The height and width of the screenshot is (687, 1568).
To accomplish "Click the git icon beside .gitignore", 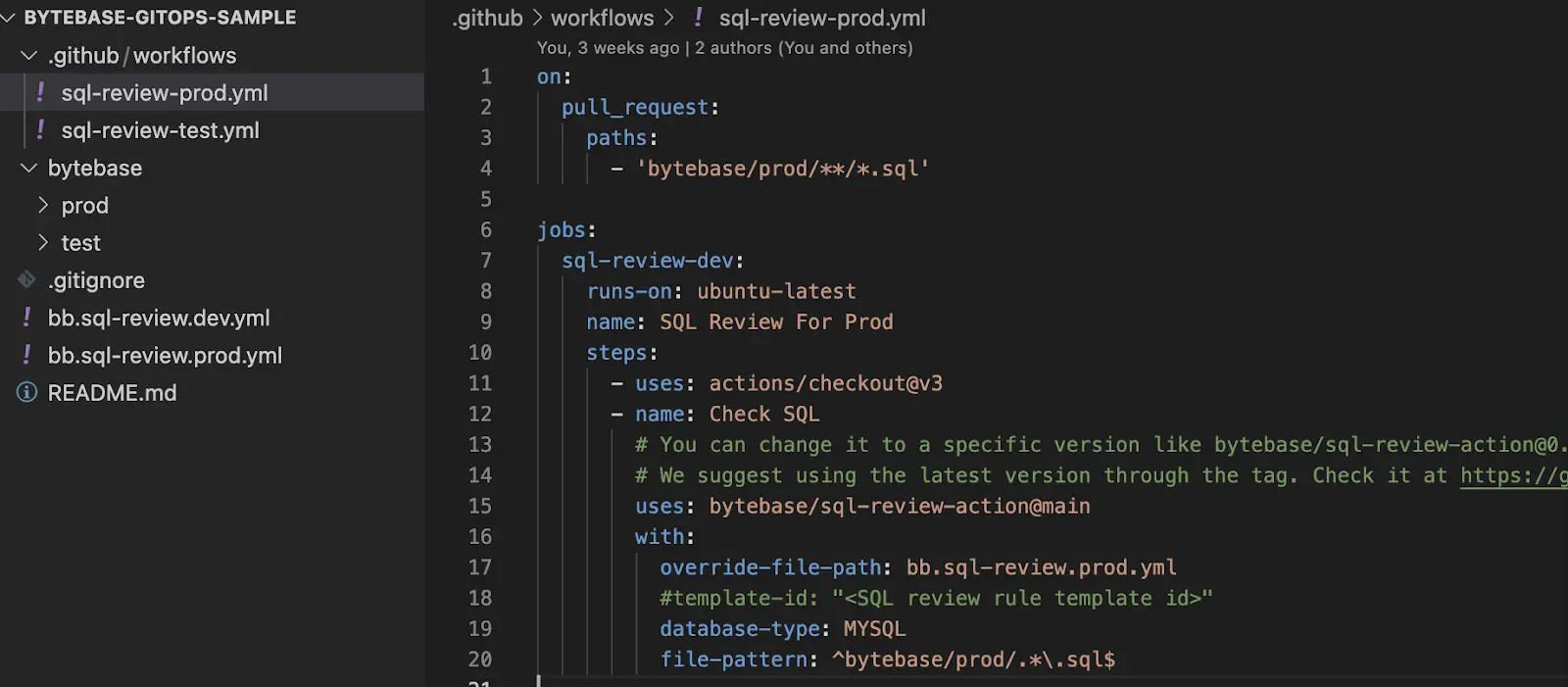I will 26,280.
